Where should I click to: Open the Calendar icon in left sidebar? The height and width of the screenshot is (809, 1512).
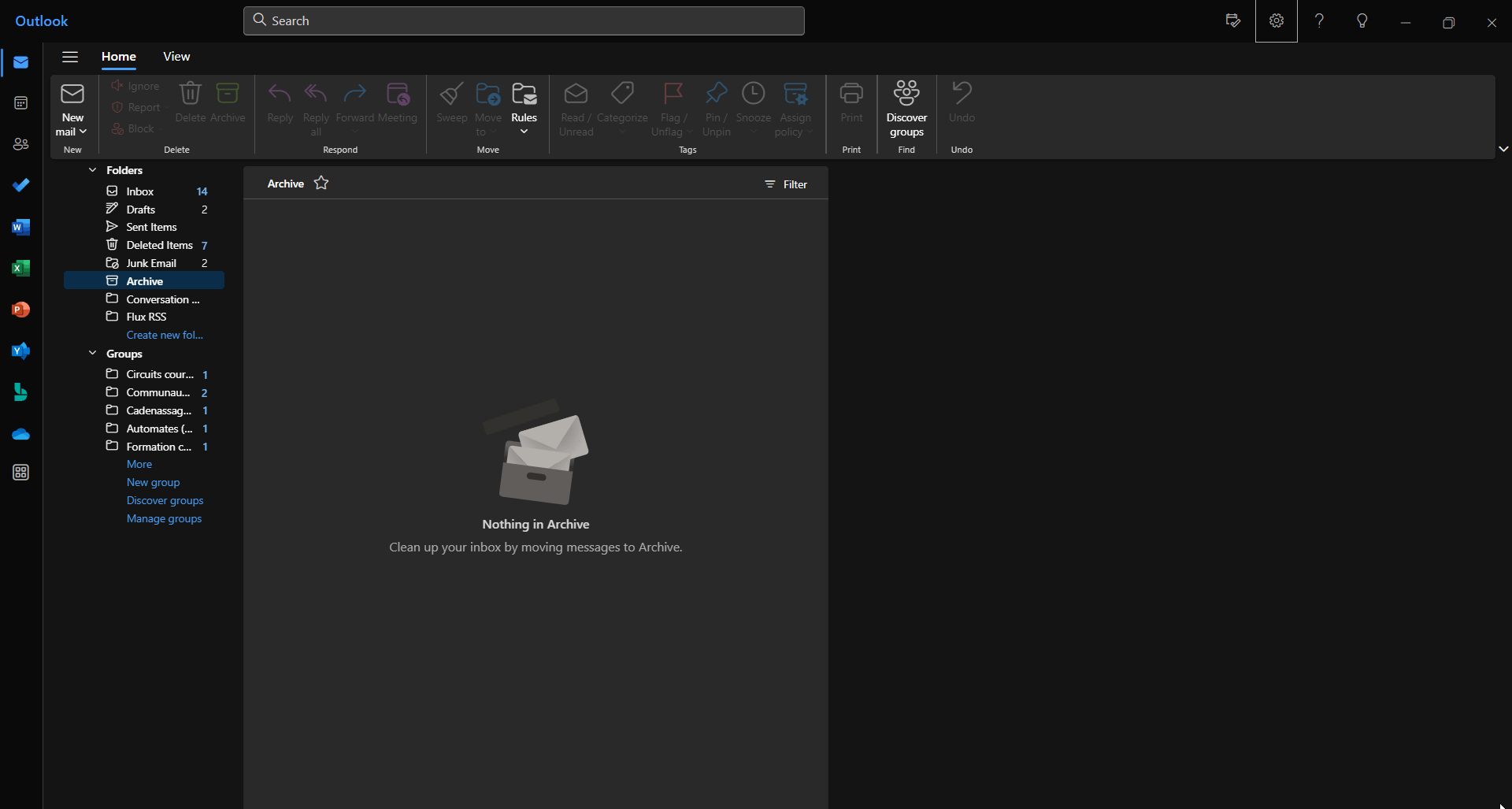coord(21,103)
